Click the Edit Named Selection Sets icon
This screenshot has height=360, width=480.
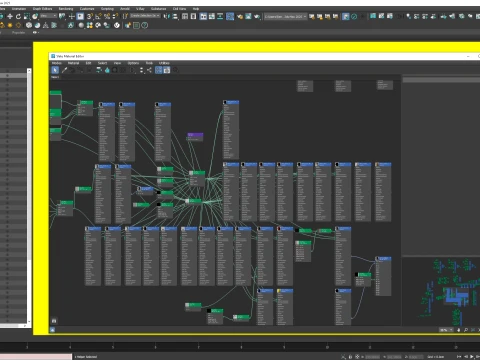[x=125, y=16]
